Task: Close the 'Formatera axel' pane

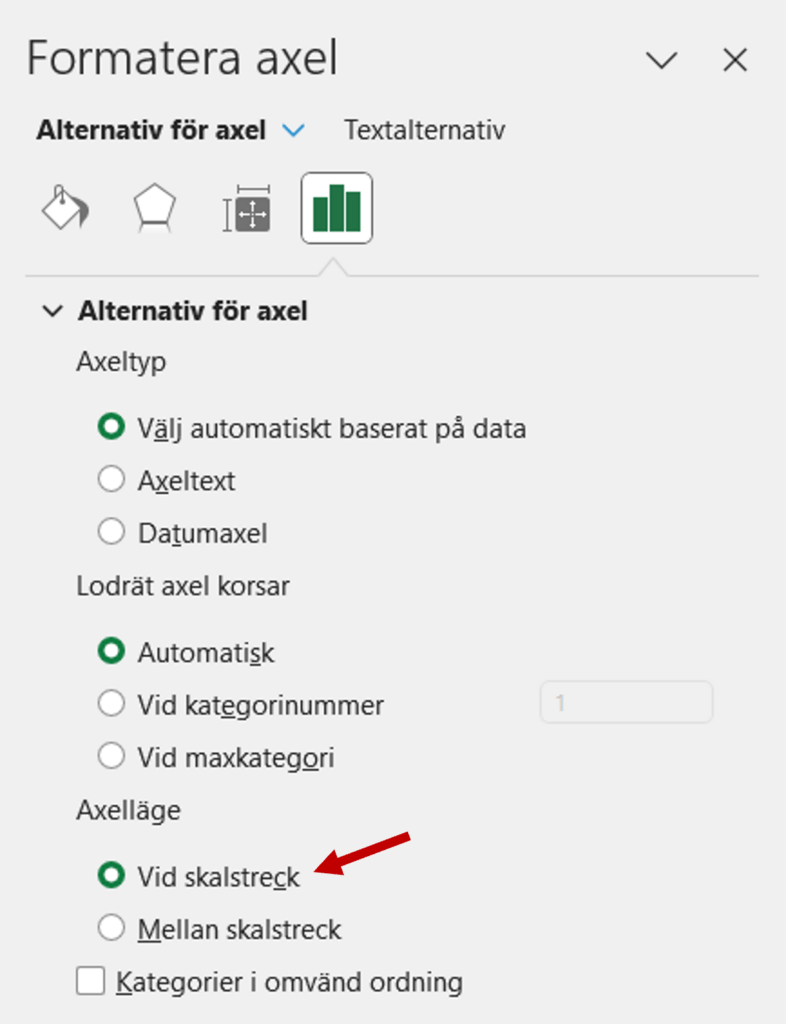Action: pyautogui.click(x=735, y=60)
